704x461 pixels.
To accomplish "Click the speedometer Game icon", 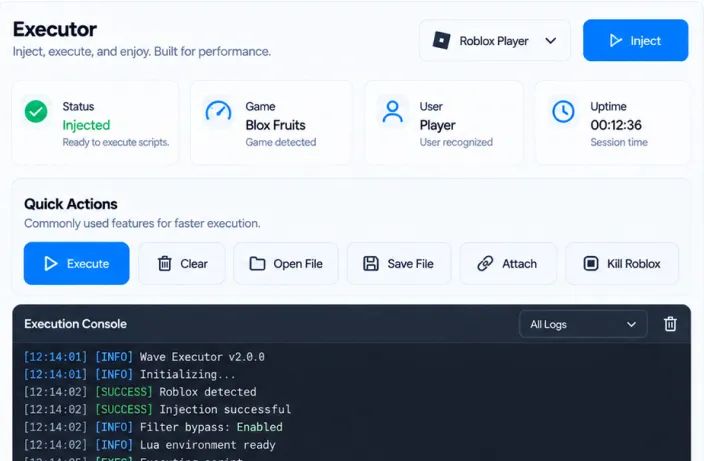I will tap(218, 111).
